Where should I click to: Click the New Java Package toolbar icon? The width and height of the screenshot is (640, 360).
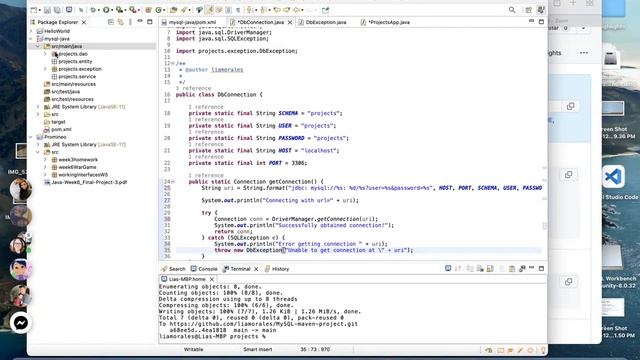point(149,10)
